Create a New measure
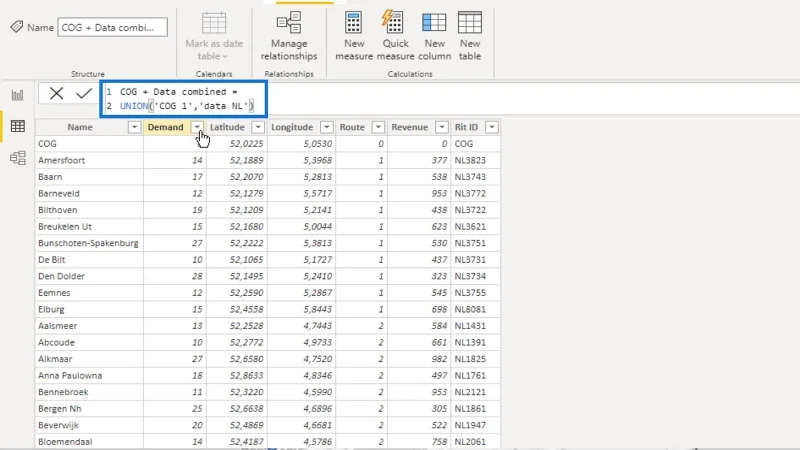 pos(354,36)
